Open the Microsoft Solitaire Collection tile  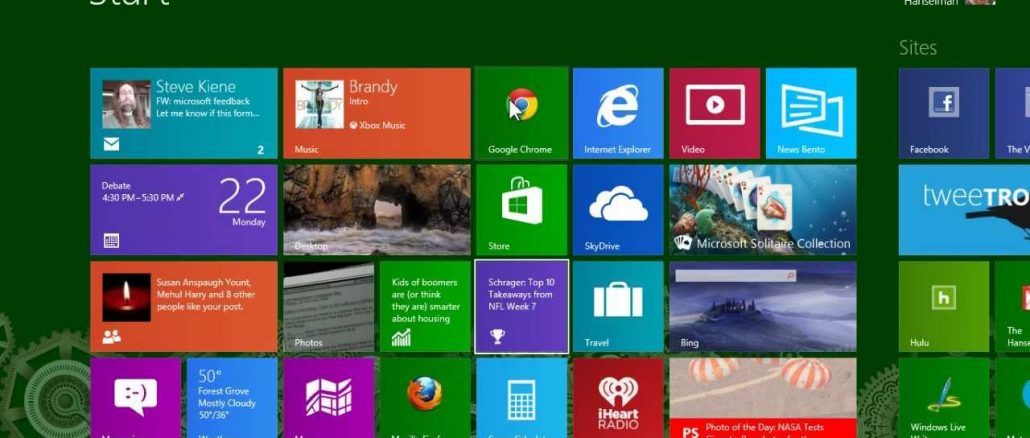click(762, 209)
